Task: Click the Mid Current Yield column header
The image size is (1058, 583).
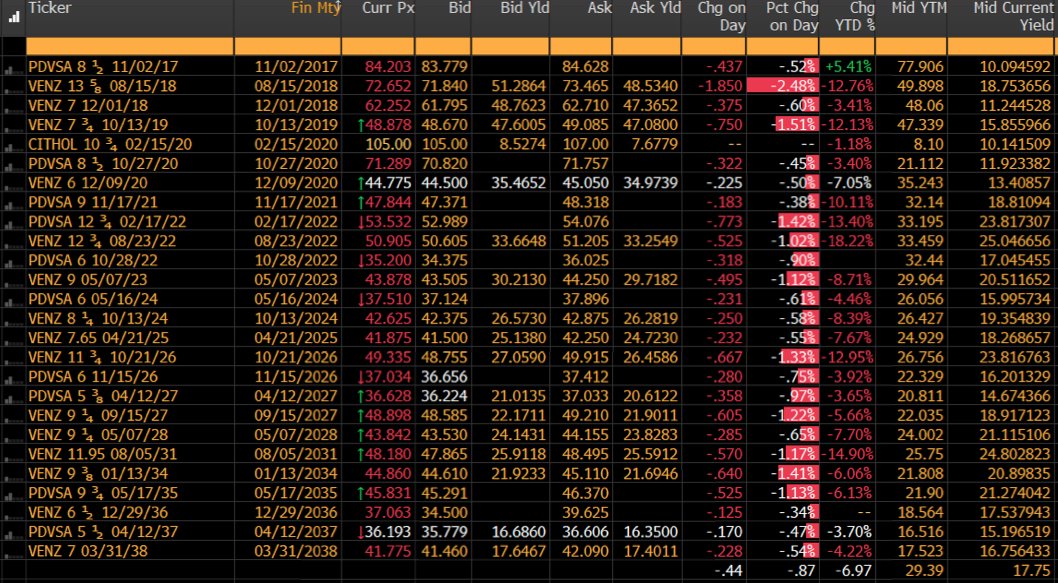Action: pos(1013,17)
